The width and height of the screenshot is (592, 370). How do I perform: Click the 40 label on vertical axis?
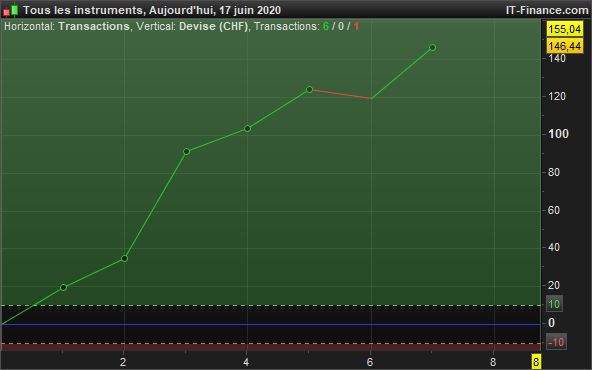point(553,248)
